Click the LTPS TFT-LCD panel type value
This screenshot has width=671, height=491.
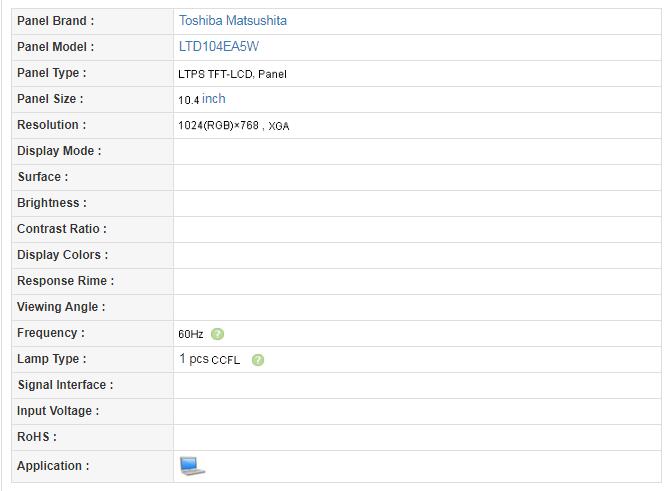click(232, 74)
